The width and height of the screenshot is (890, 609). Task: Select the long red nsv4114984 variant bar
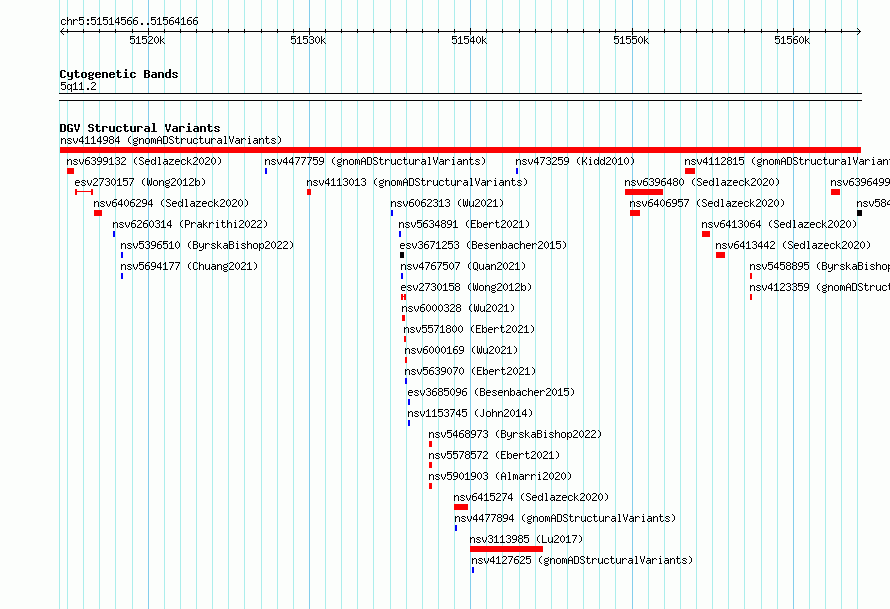click(x=460, y=150)
